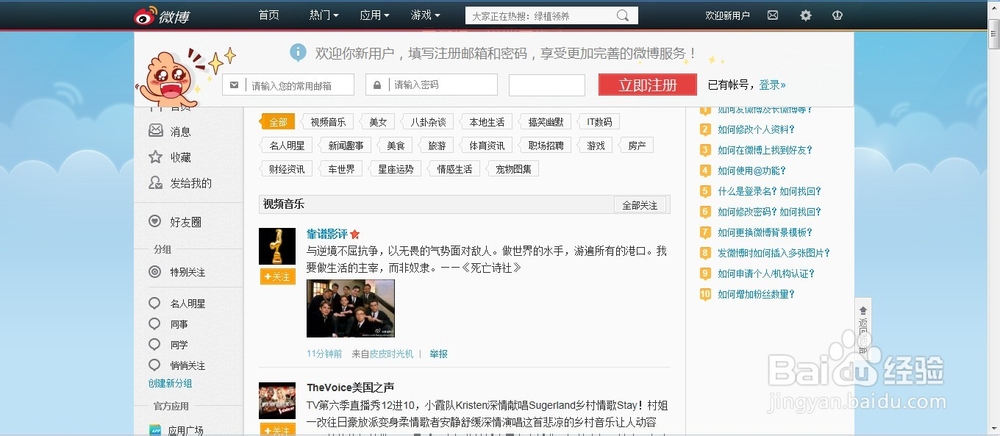Focus the email input field
The width and height of the screenshot is (1000, 436).
click(x=288, y=85)
